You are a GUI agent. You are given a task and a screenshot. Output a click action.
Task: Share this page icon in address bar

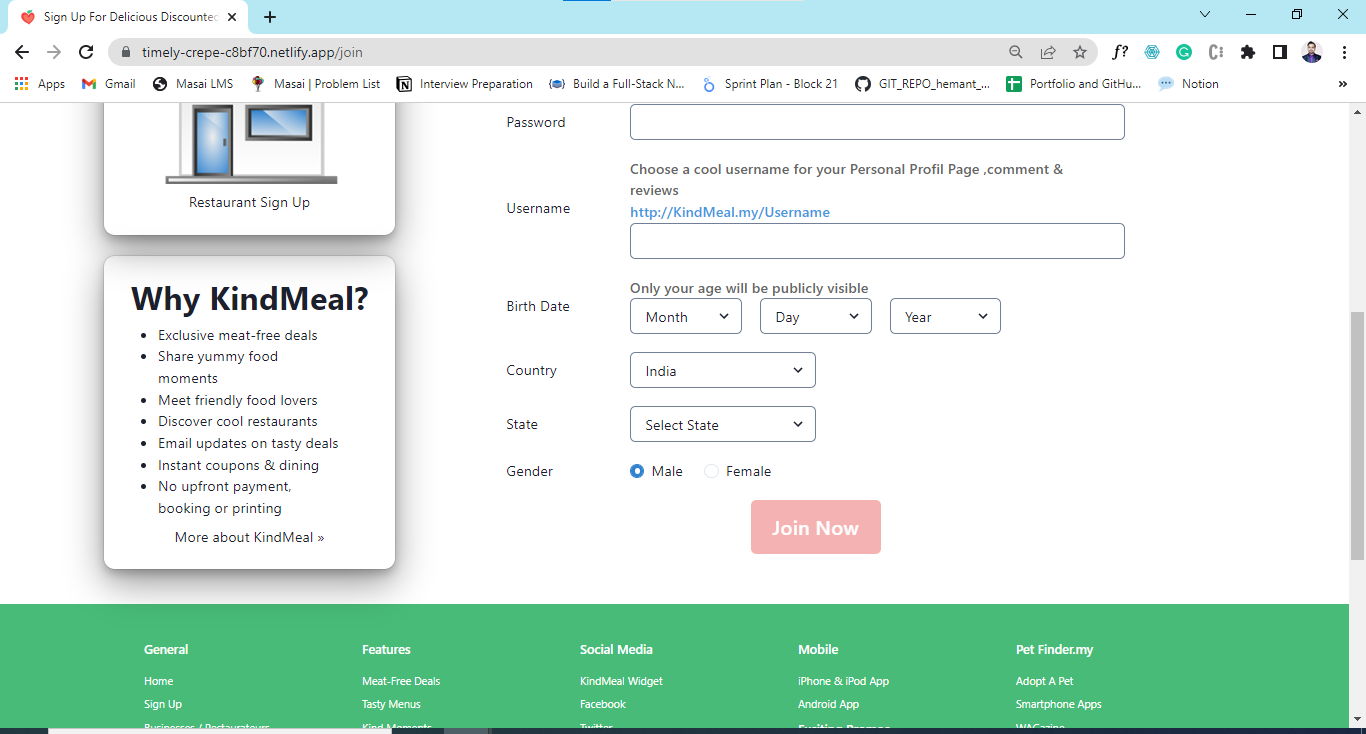[1047, 52]
